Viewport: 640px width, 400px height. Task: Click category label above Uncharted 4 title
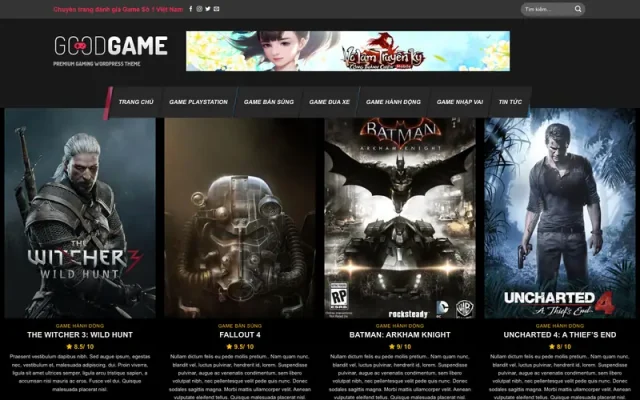(560, 326)
